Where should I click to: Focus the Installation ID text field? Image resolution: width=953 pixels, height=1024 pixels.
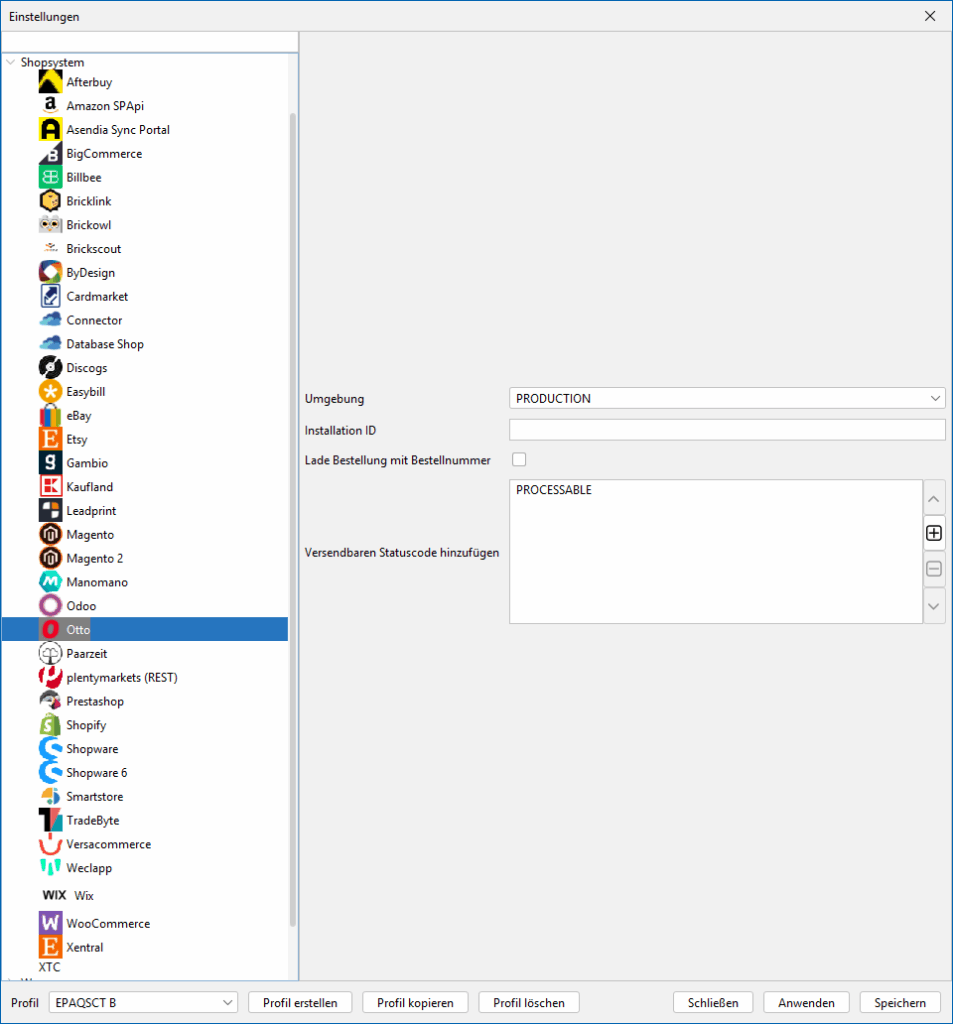727,430
